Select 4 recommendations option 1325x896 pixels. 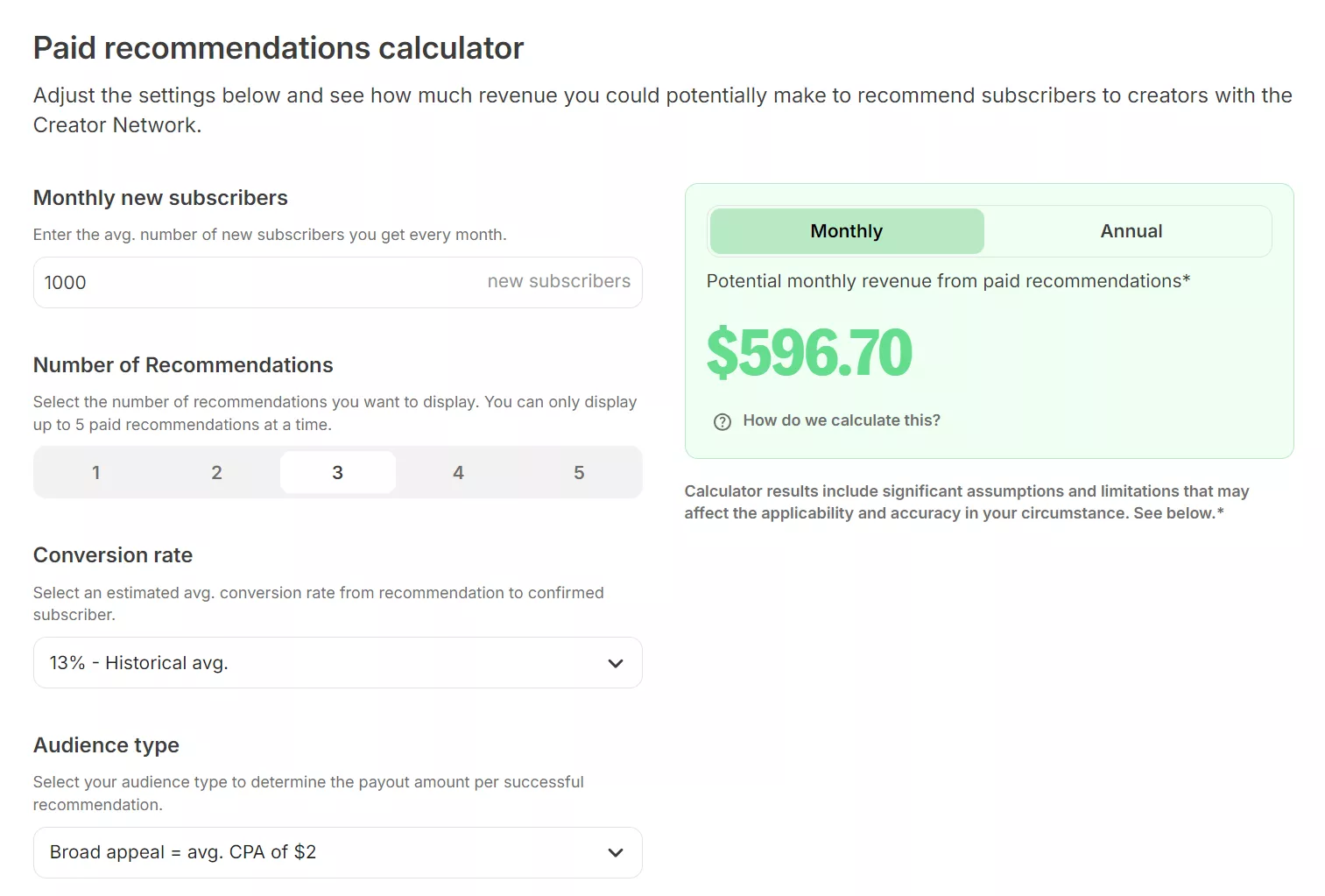tap(458, 473)
